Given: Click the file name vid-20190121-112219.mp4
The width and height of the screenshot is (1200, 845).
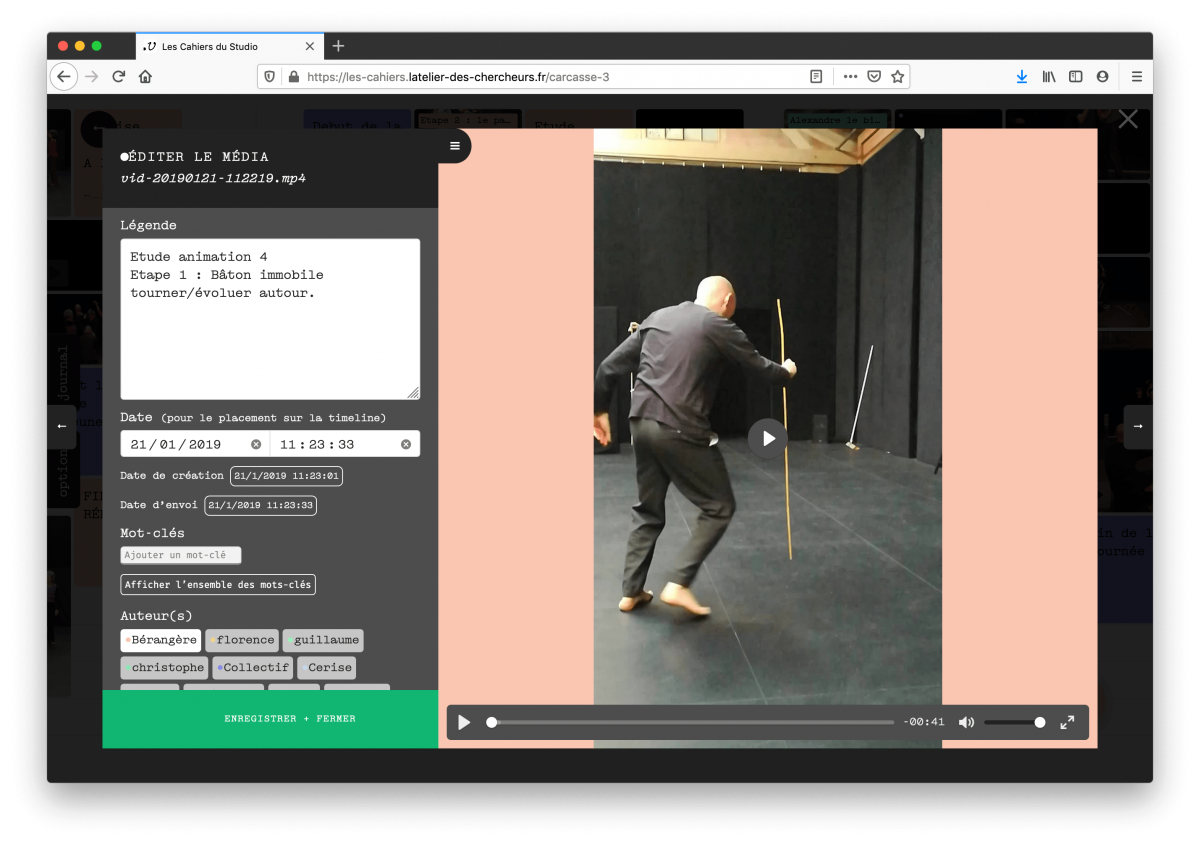Looking at the screenshot, I should [x=213, y=179].
